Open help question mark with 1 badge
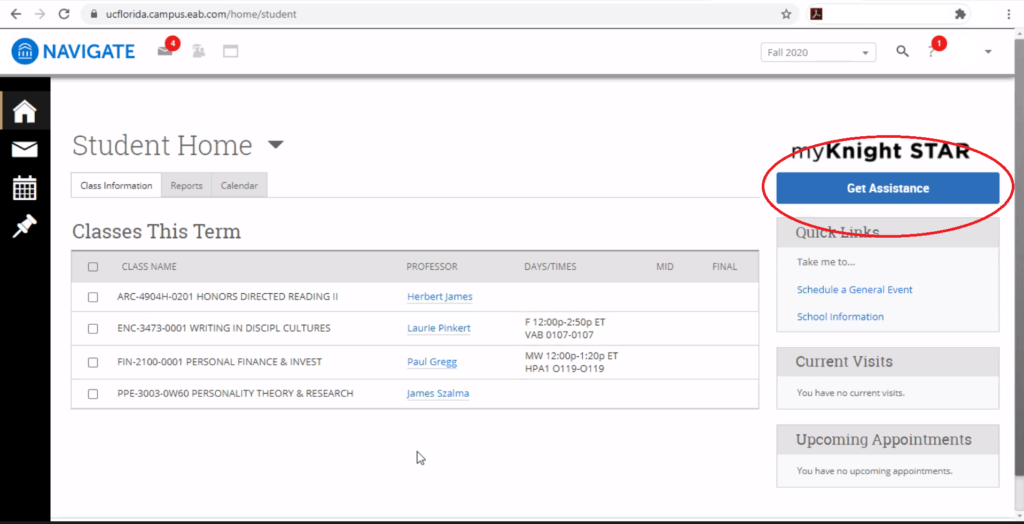The image size is (1024, 524). click(931, 52)
